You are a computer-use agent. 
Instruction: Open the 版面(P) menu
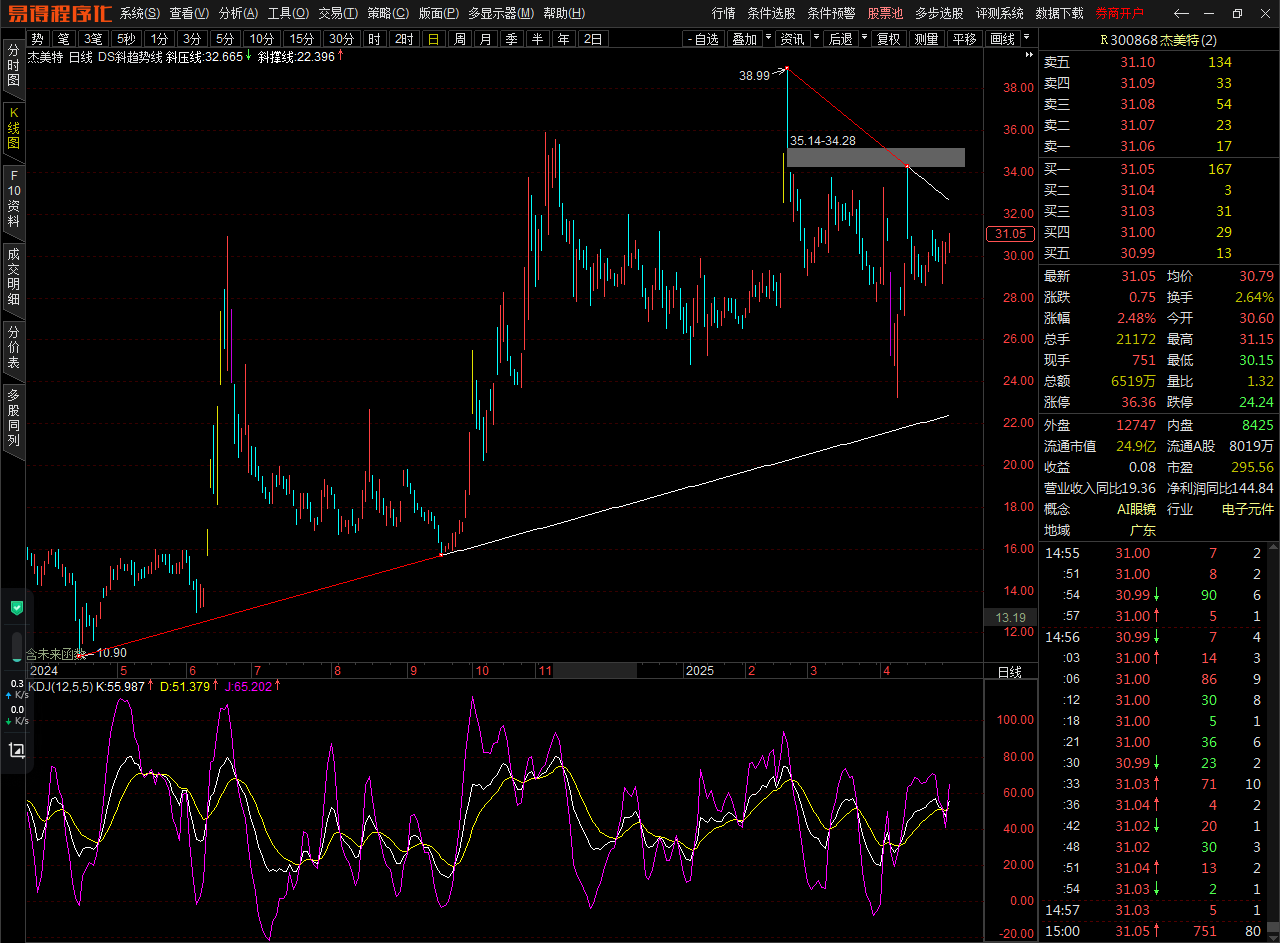tap(438, 13)
